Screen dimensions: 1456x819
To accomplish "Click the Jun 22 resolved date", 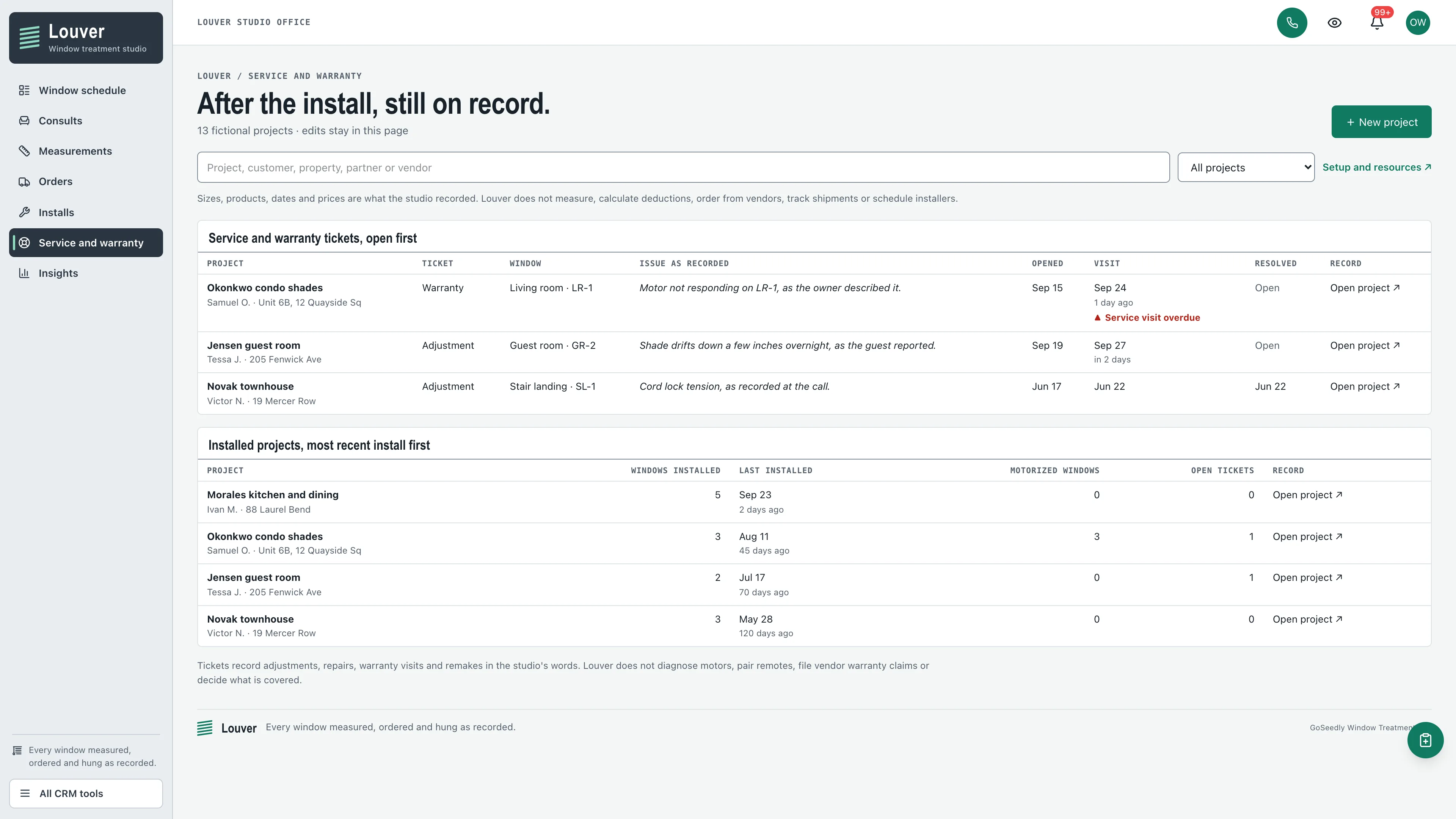I will [x=1270, y=386].
